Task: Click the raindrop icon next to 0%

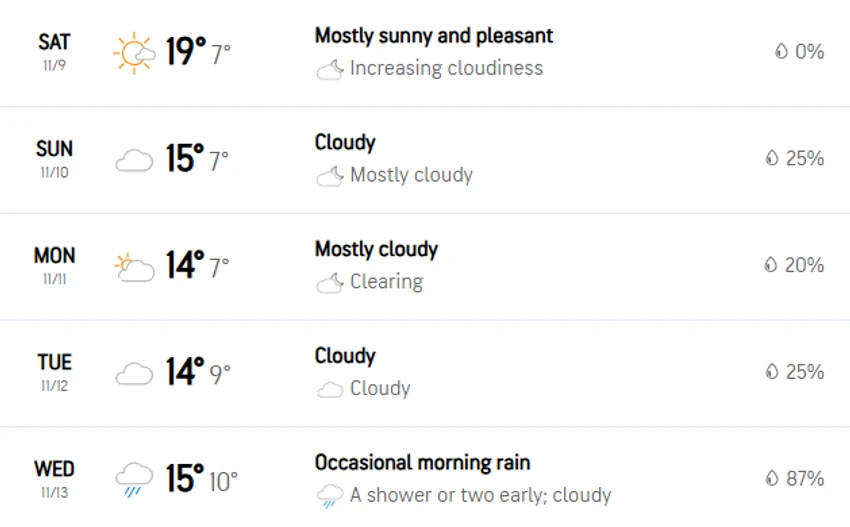Action: 781,51
